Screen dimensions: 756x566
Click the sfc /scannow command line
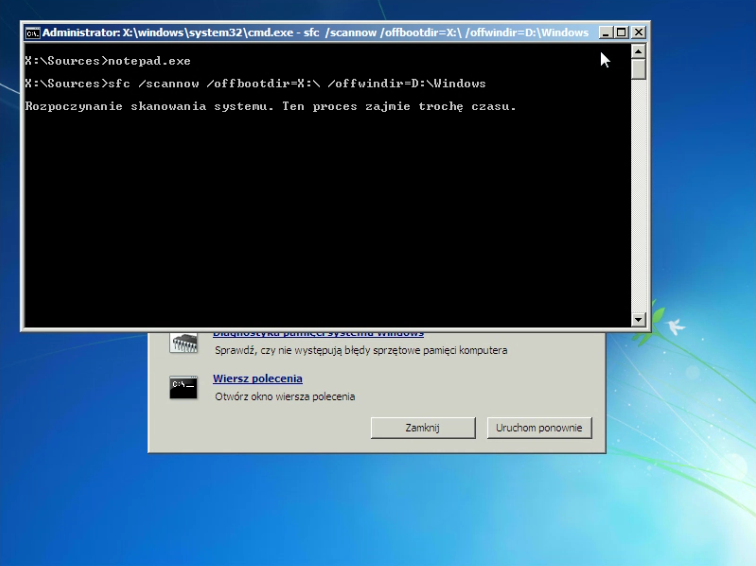255,83
